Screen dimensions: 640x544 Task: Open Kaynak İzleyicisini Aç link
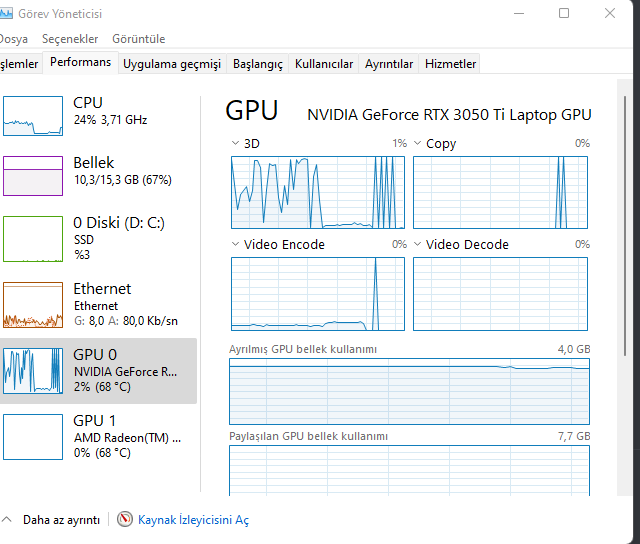[x=193, y=520]
